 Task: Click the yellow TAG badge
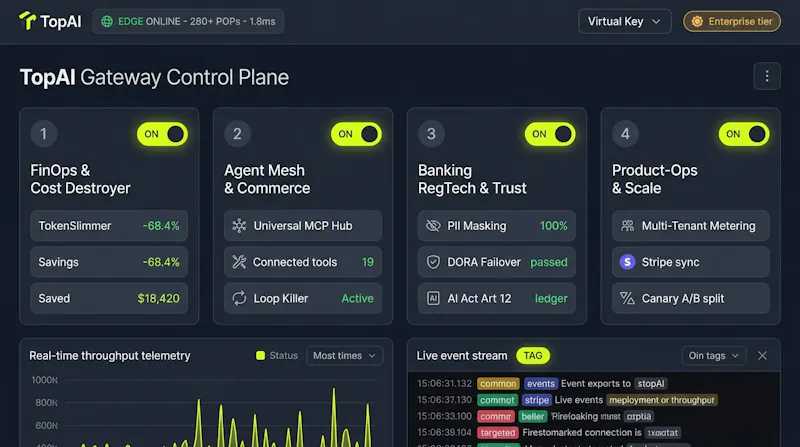(533, 356)
